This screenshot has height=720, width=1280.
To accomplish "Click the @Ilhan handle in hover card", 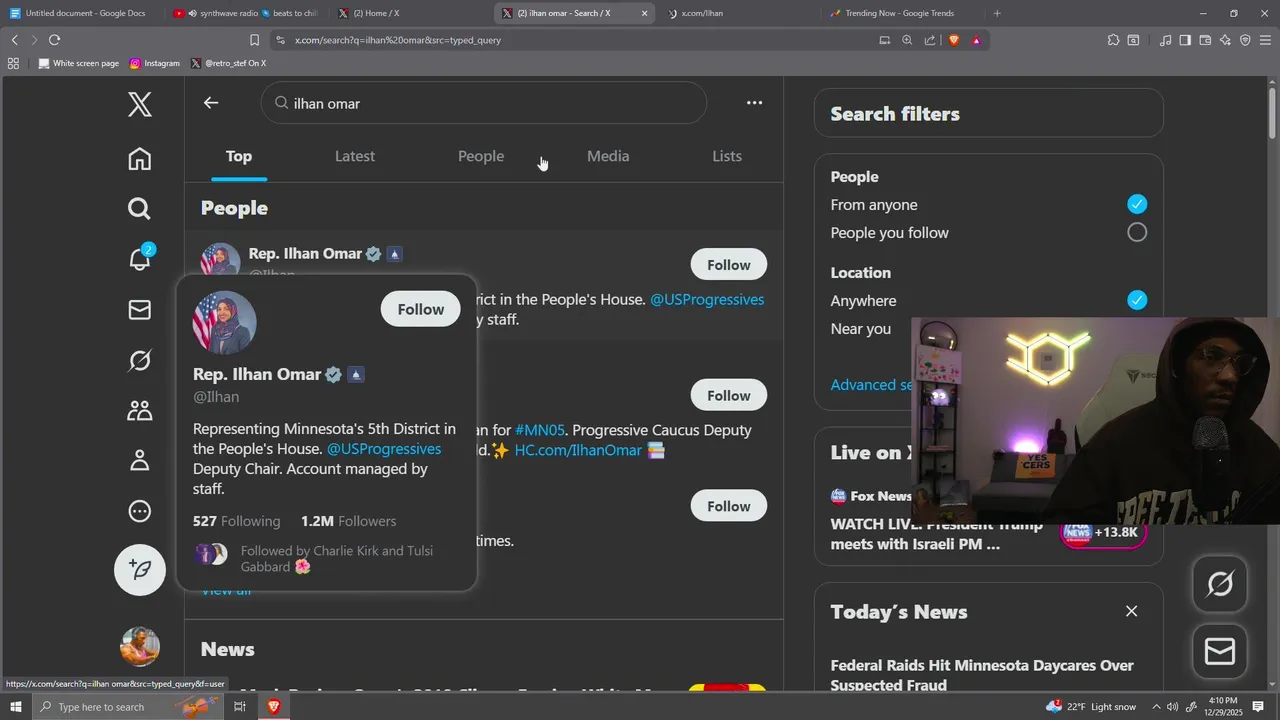I will point(216,397).
